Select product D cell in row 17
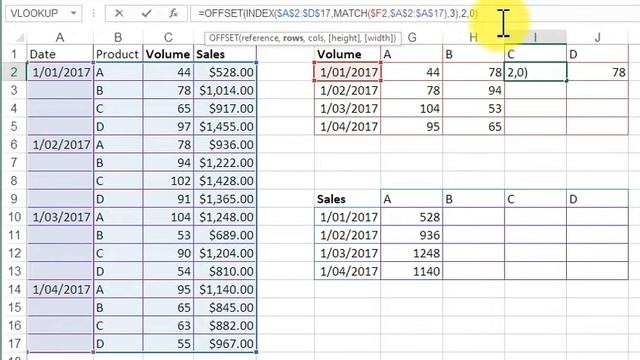The image size is (640, 360). click(x=118, y=344)
